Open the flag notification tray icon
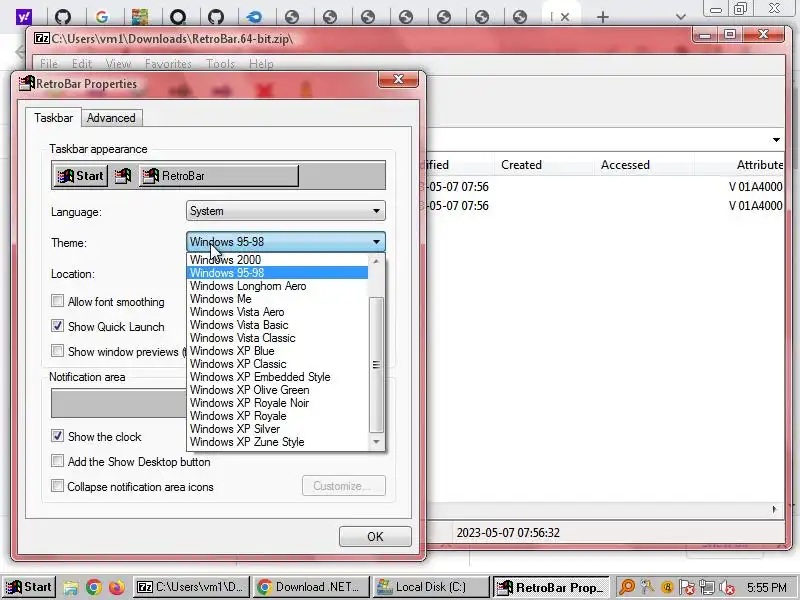800x600 pixels. pos(687,588)
